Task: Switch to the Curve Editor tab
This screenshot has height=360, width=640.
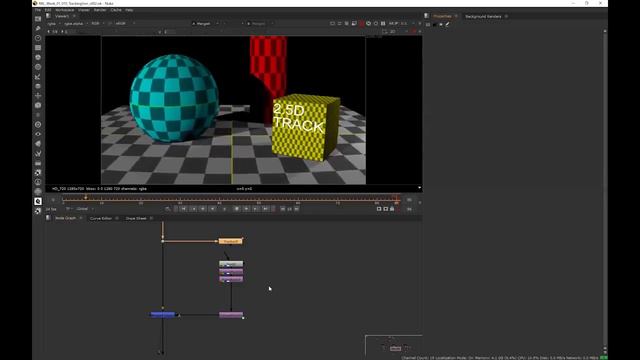Action: pos(101,218)
